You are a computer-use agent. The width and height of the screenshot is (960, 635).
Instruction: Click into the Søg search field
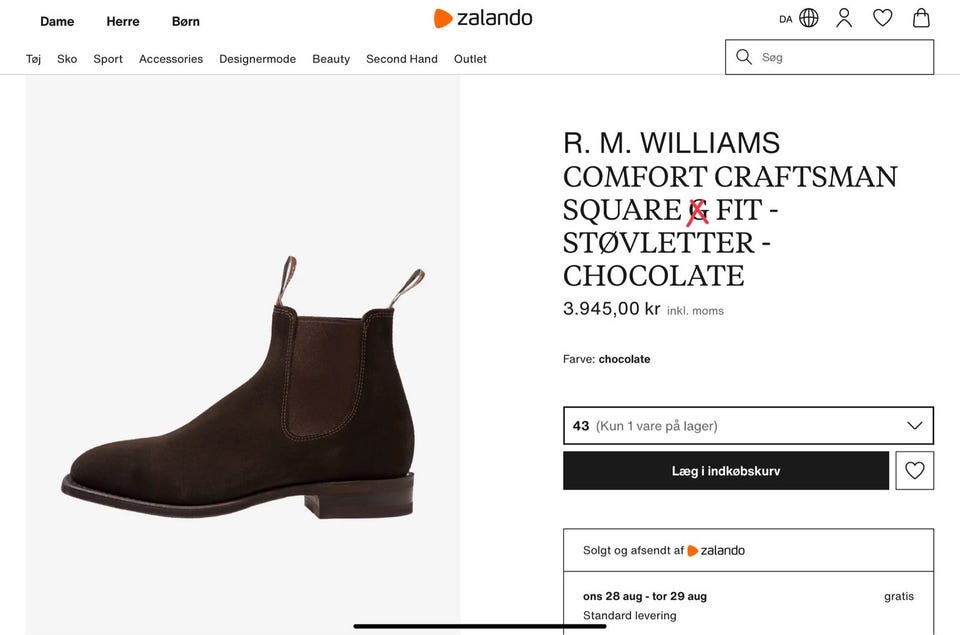point(840,57)
